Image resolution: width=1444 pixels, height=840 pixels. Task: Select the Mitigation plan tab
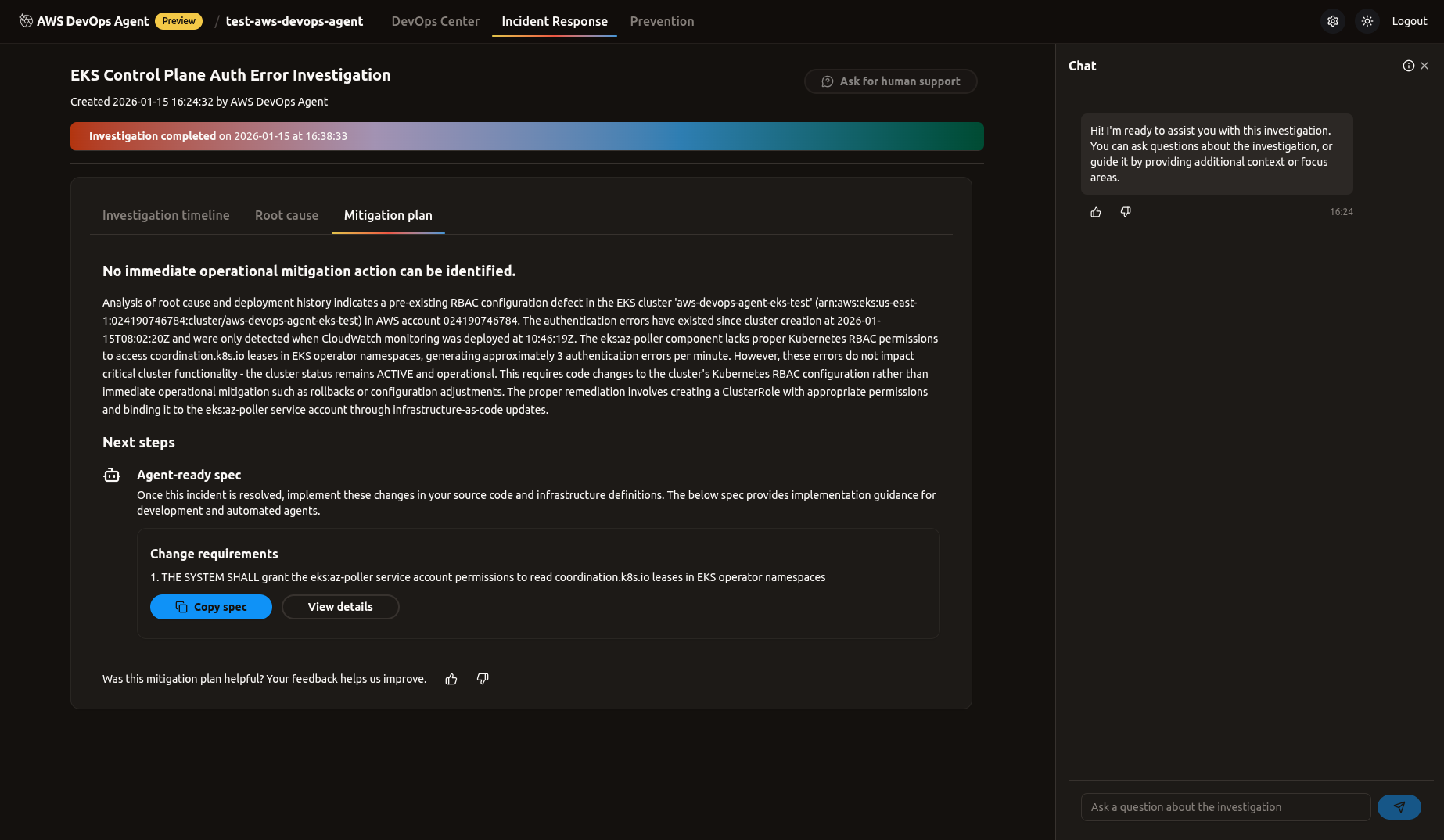[x=388, y=215]
